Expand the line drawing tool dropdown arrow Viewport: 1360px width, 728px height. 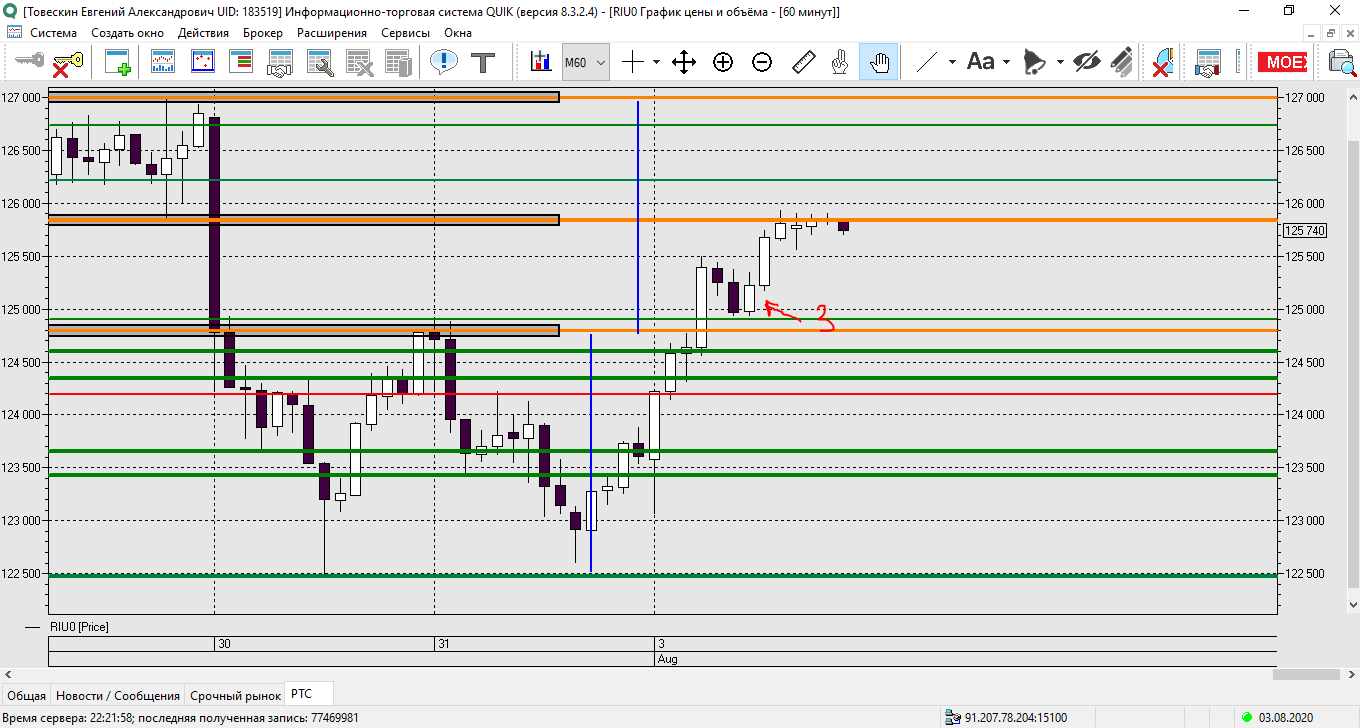click(952, 63)
